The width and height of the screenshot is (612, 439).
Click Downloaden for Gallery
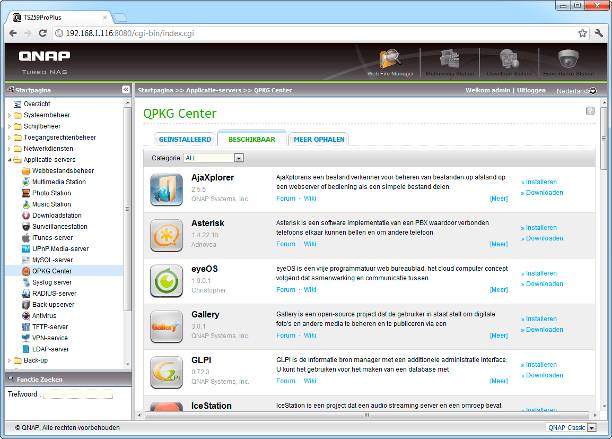[544, 329]
